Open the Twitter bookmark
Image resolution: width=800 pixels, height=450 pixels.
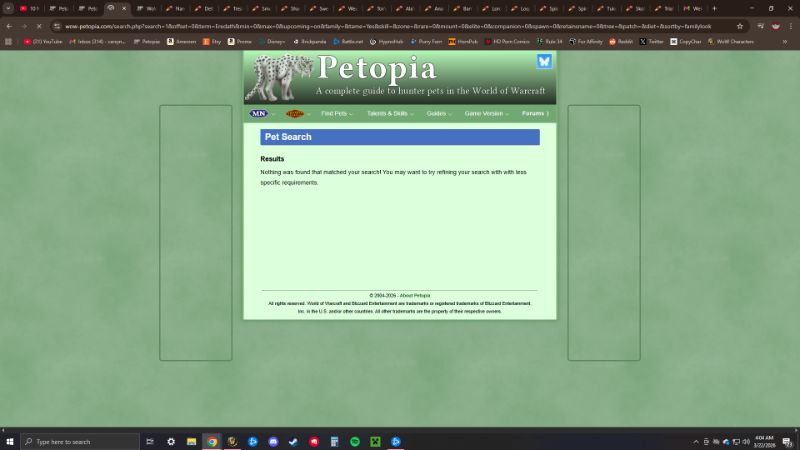(x=652, y=42)
